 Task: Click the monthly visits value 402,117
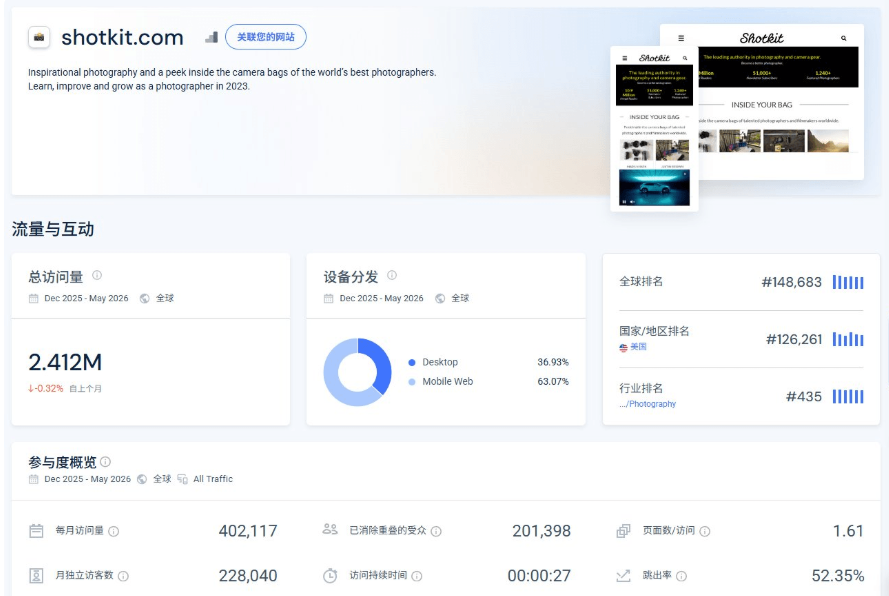point(248,531)
